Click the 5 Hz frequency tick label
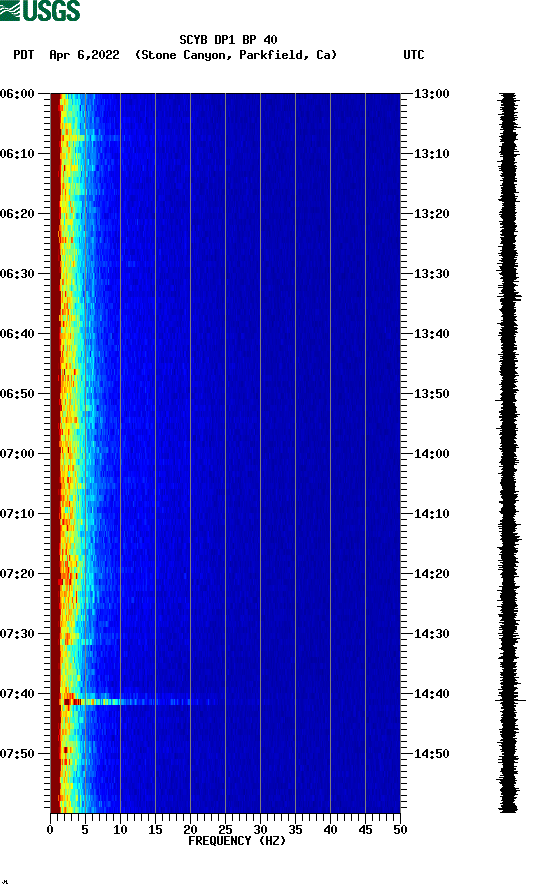Screen dimensions: 552x893 (x=85, y=830)
